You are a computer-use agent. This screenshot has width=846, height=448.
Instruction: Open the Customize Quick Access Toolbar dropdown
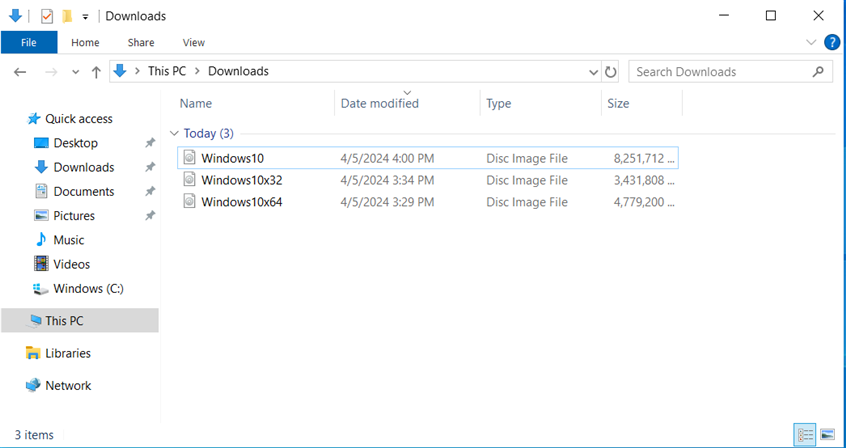(85, 17)
